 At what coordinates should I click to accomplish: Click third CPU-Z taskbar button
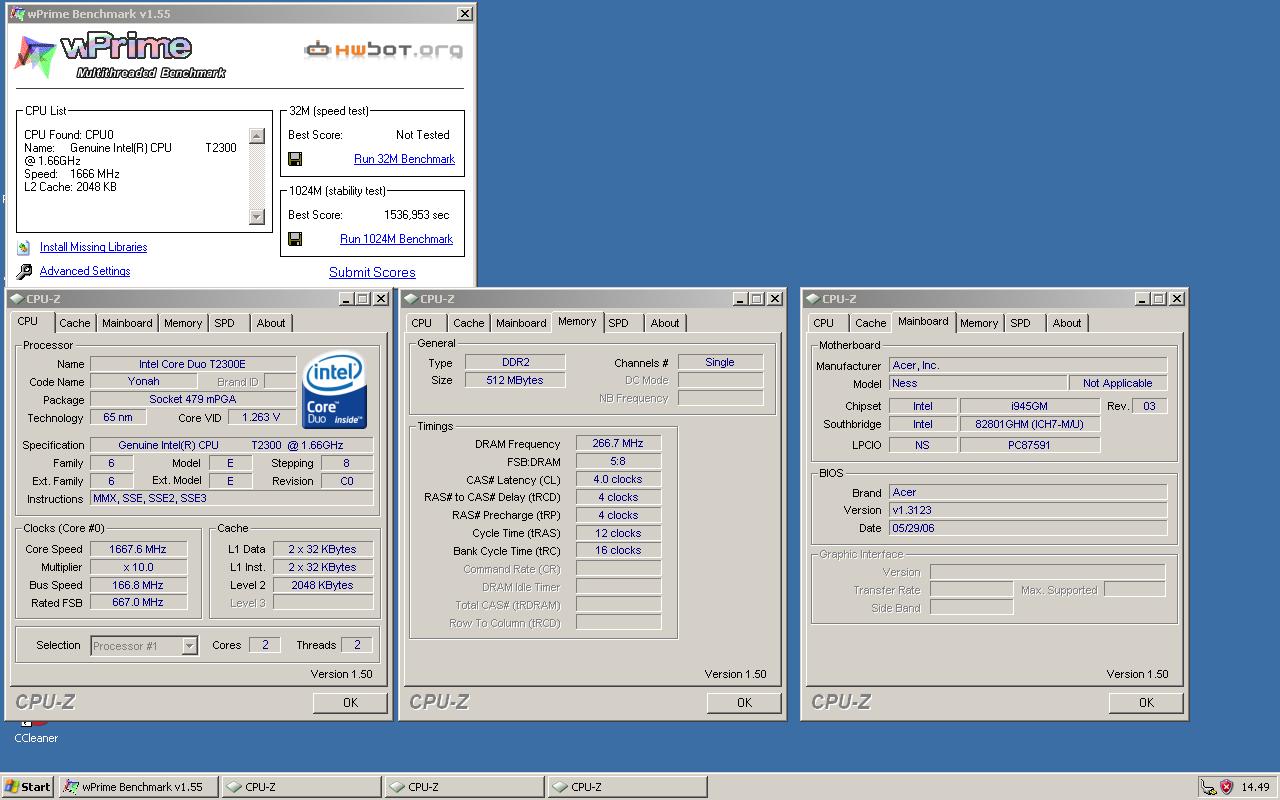click(628, 787)
